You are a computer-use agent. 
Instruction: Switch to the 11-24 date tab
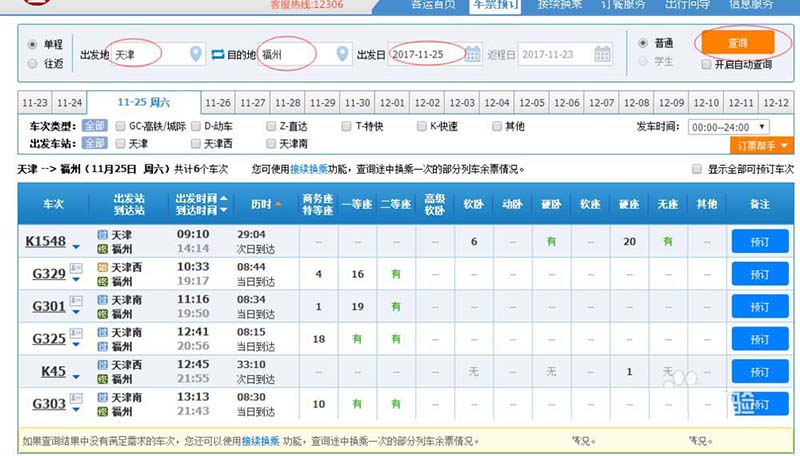(69, 103)
